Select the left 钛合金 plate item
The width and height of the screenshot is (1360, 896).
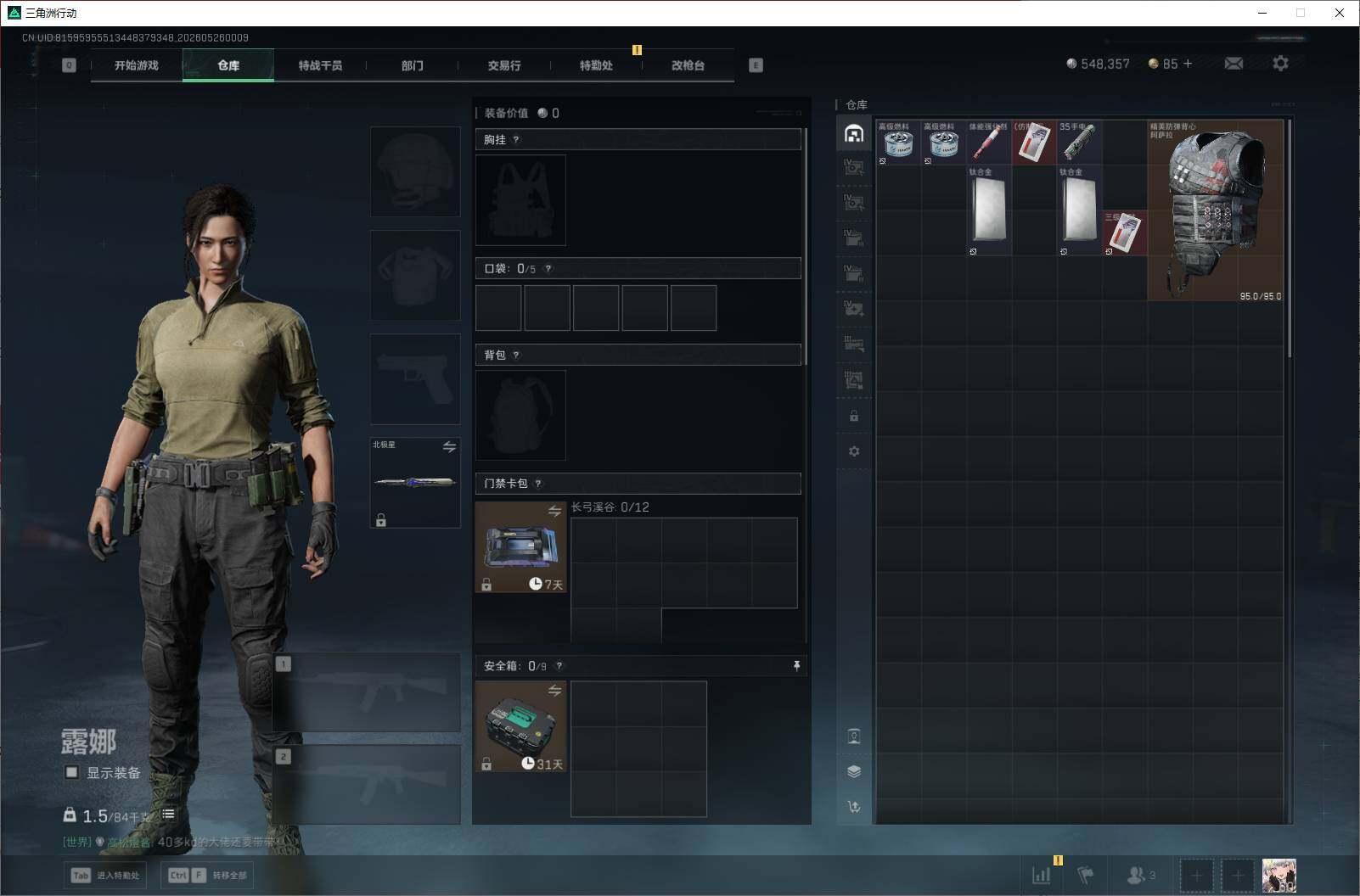click(989, 210)
